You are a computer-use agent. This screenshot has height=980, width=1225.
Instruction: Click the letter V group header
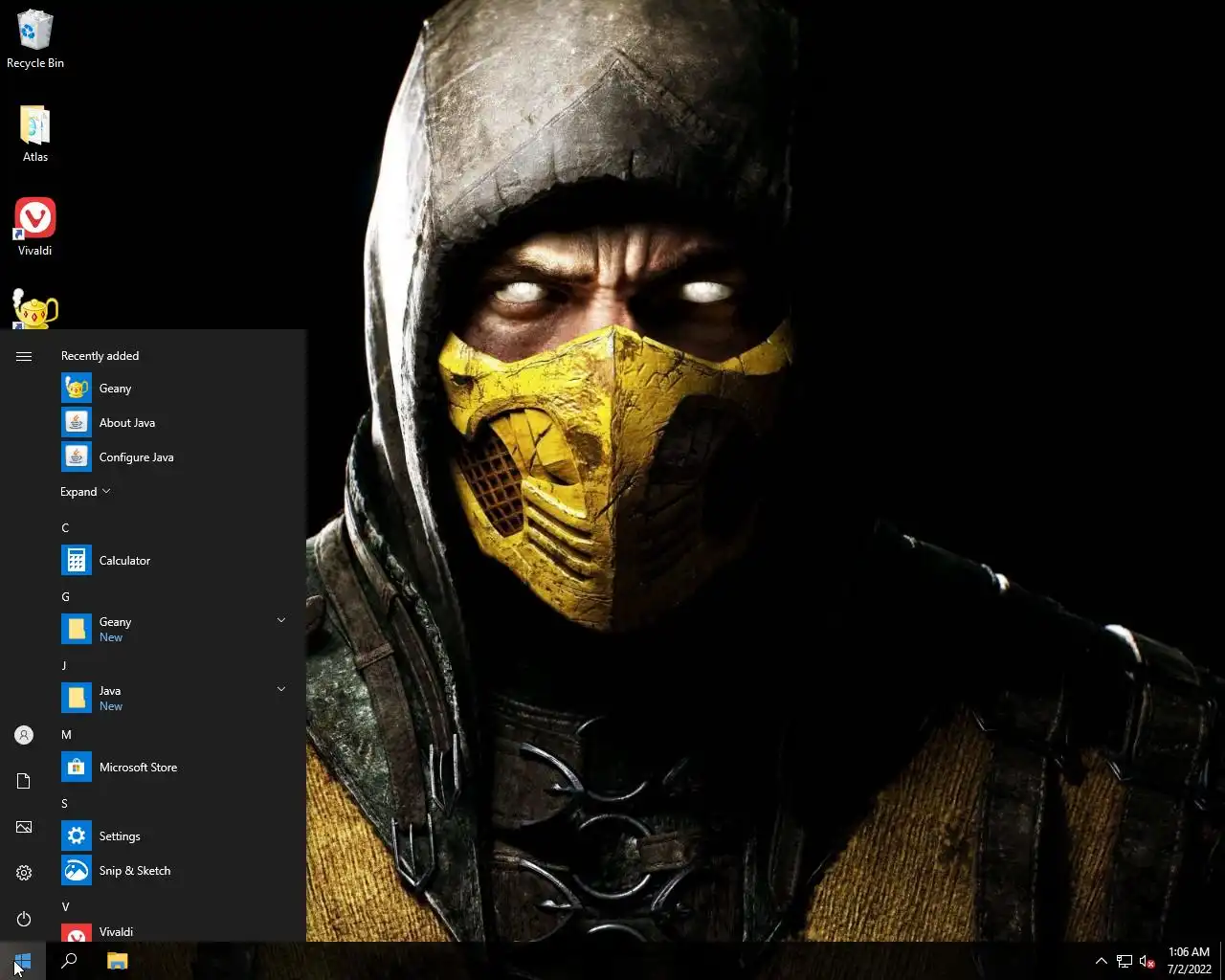click(65, 907)
